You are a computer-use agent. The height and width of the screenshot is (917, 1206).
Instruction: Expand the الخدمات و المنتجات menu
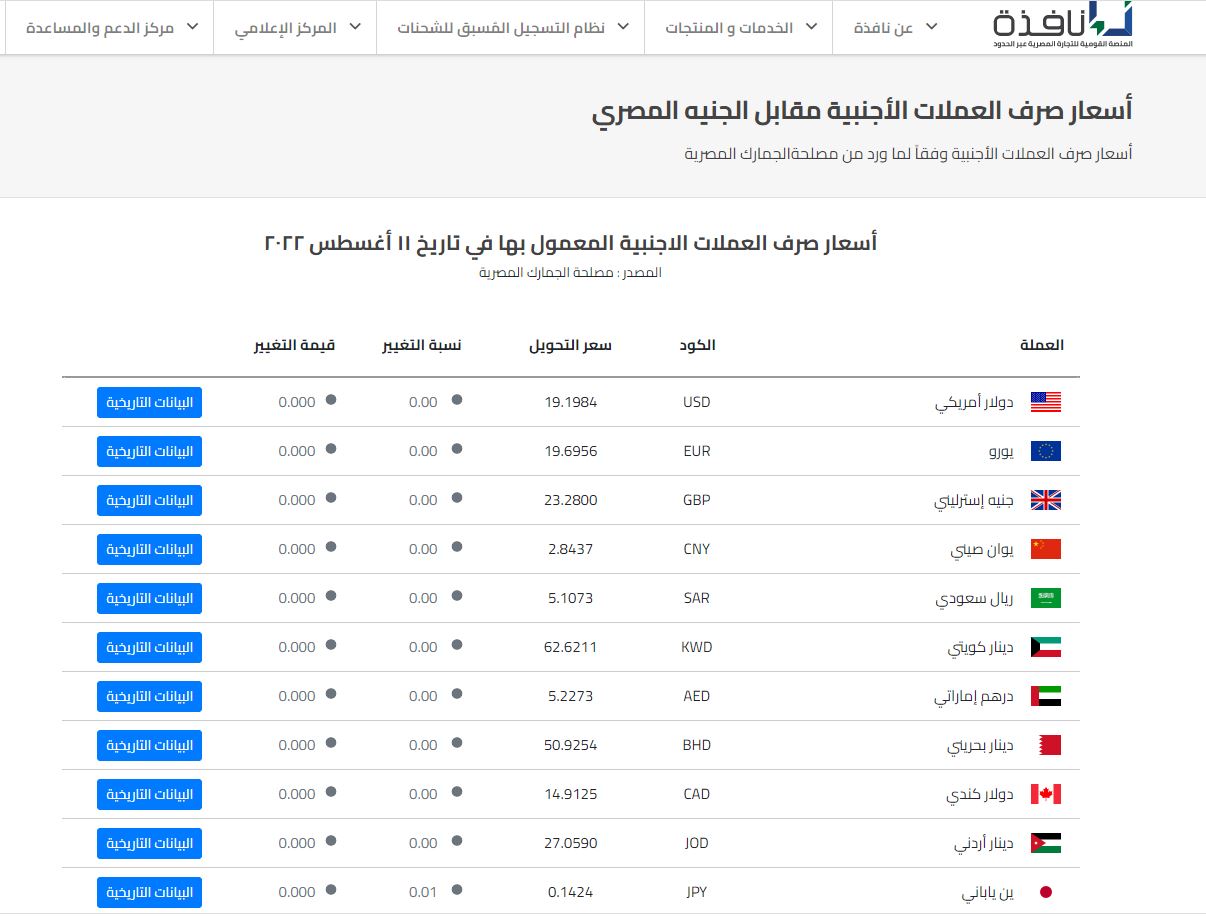(738, 28)
